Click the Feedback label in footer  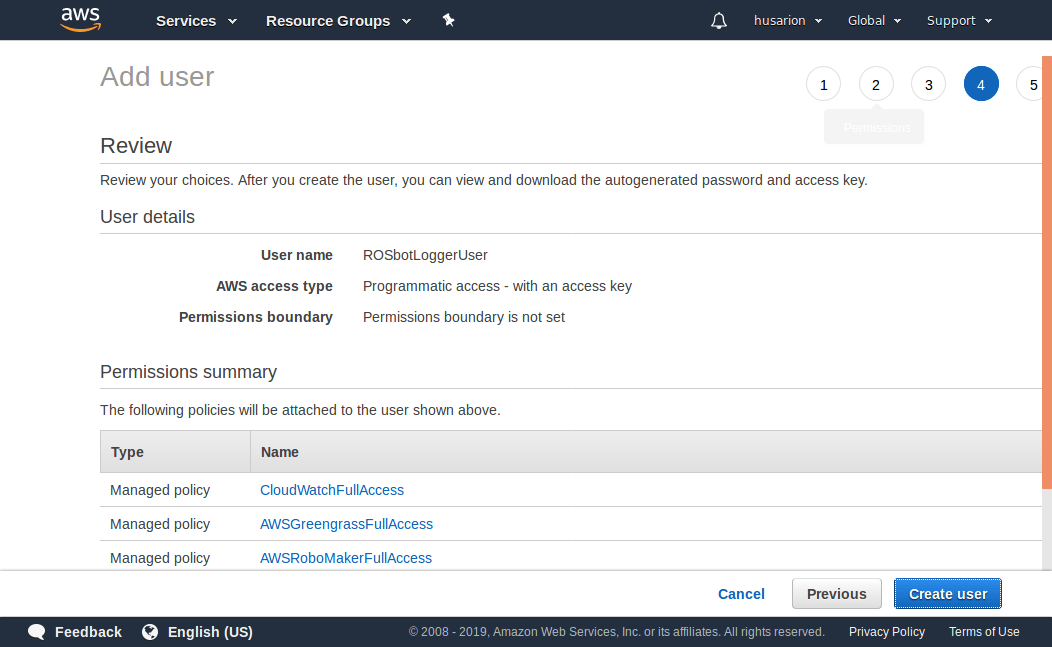[89, 632]
